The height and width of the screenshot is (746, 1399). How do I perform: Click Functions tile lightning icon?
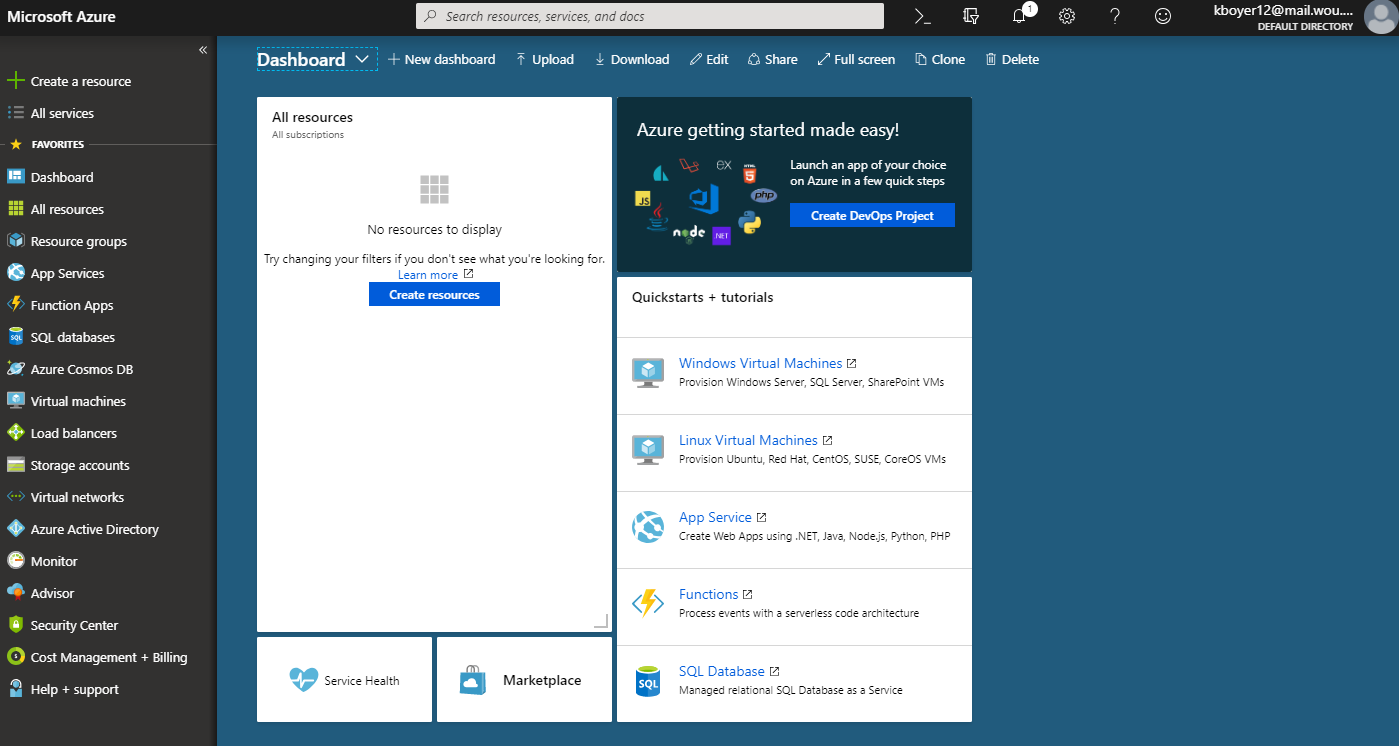[648, 604]
